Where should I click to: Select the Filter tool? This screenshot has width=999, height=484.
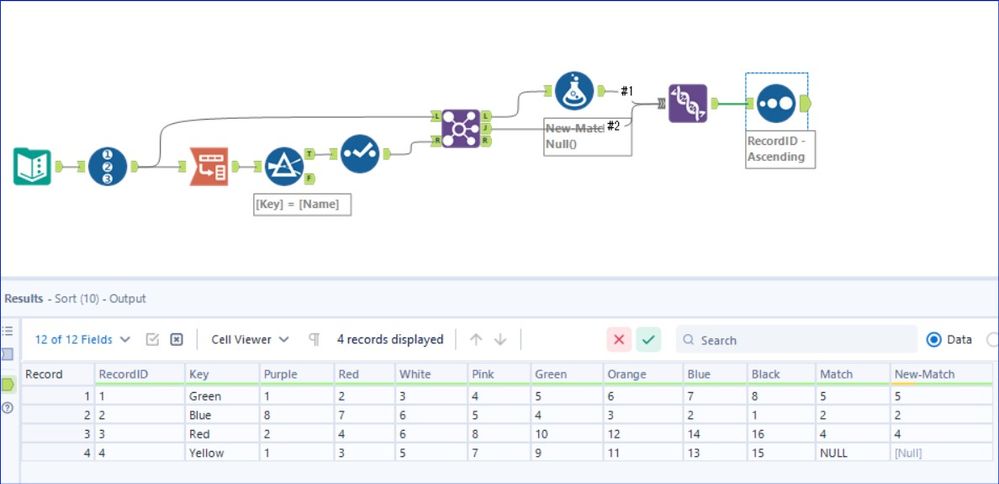284,166
